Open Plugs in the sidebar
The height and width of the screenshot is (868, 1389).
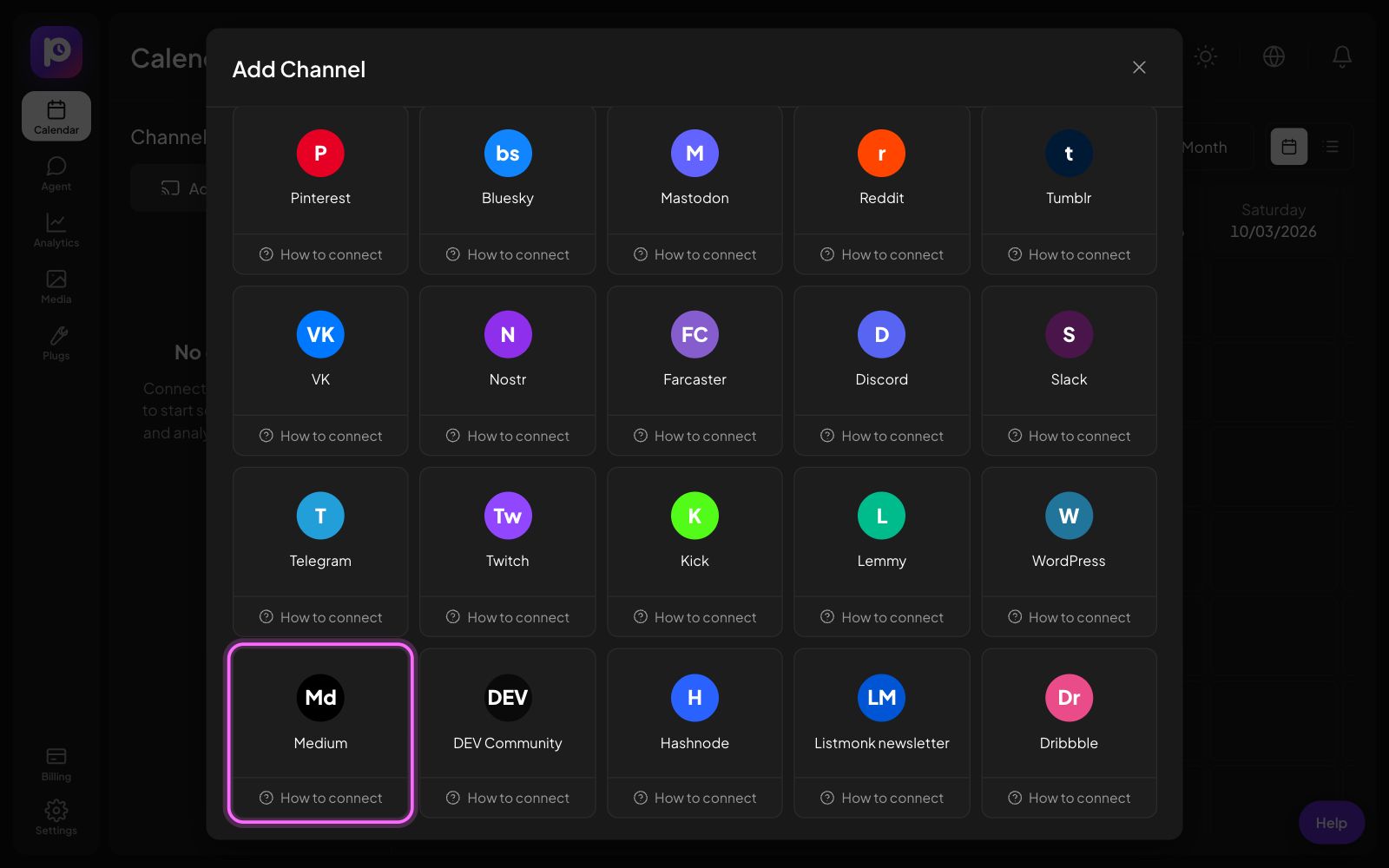point(56,343)
